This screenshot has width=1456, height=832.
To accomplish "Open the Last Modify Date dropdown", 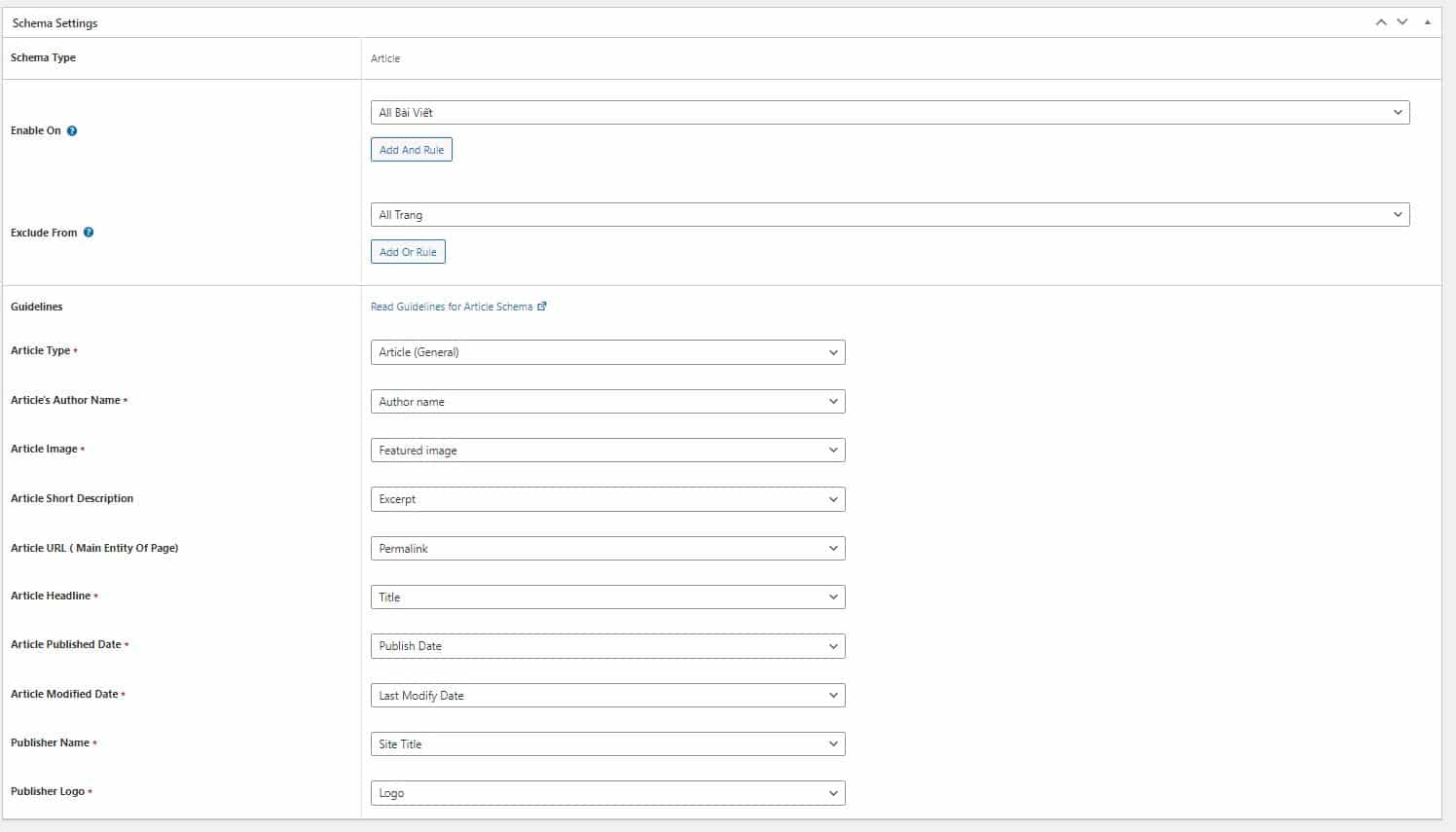I will point(608,696).
